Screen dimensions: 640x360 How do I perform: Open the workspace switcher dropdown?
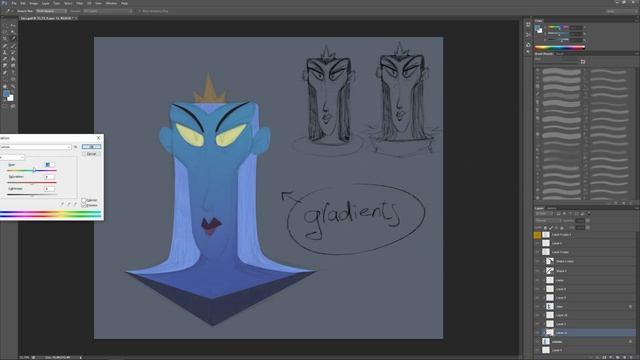pyautogui.click(x=622, y=11)
